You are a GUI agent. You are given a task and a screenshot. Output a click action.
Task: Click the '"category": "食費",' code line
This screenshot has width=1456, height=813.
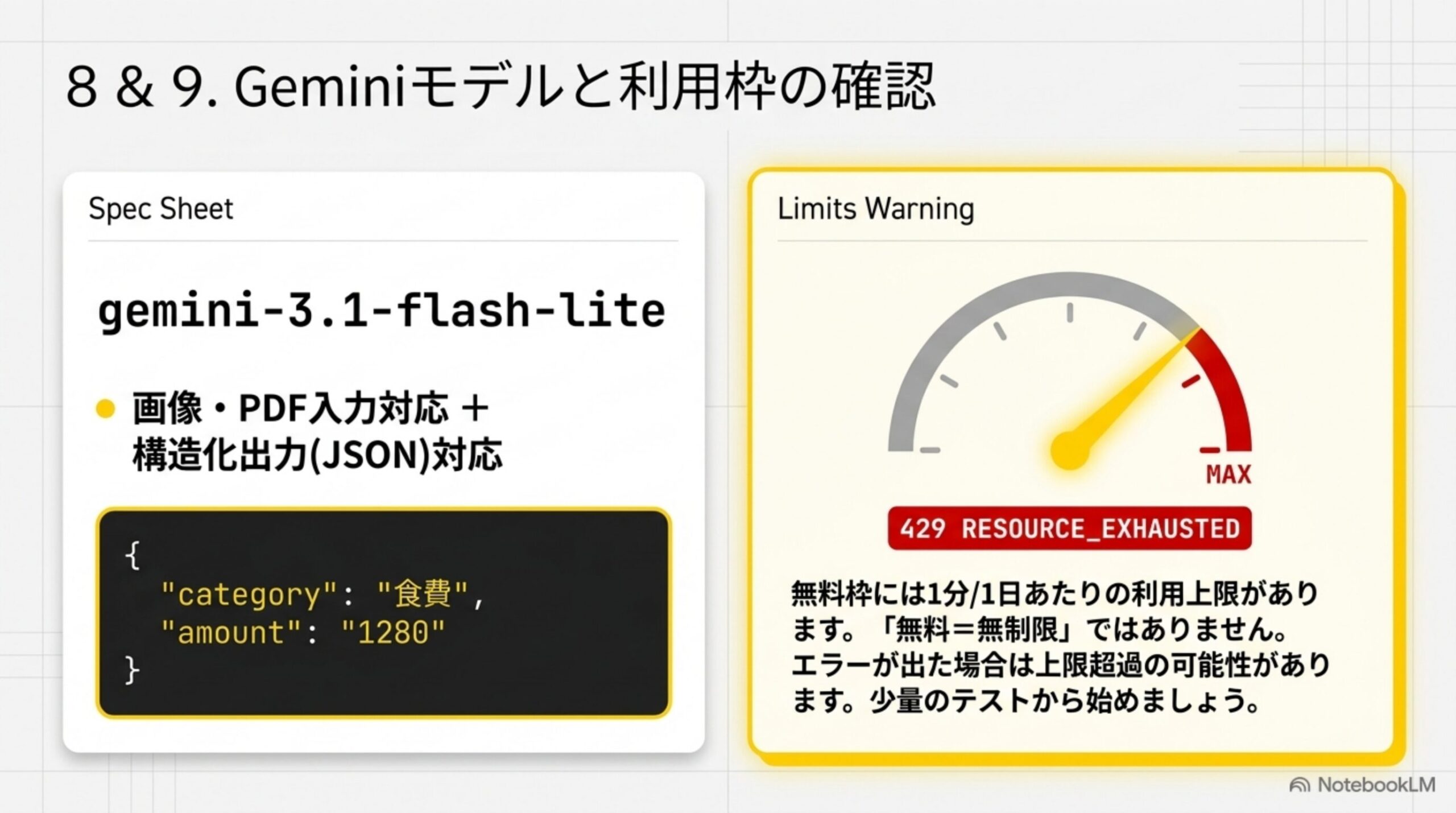click(322, 594)
